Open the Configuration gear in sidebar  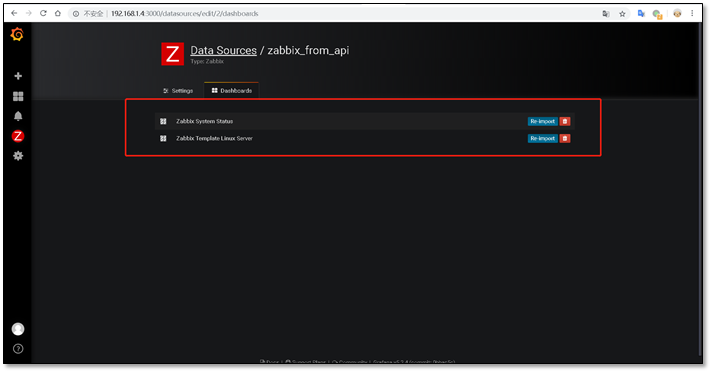click(x=18, y=156)
